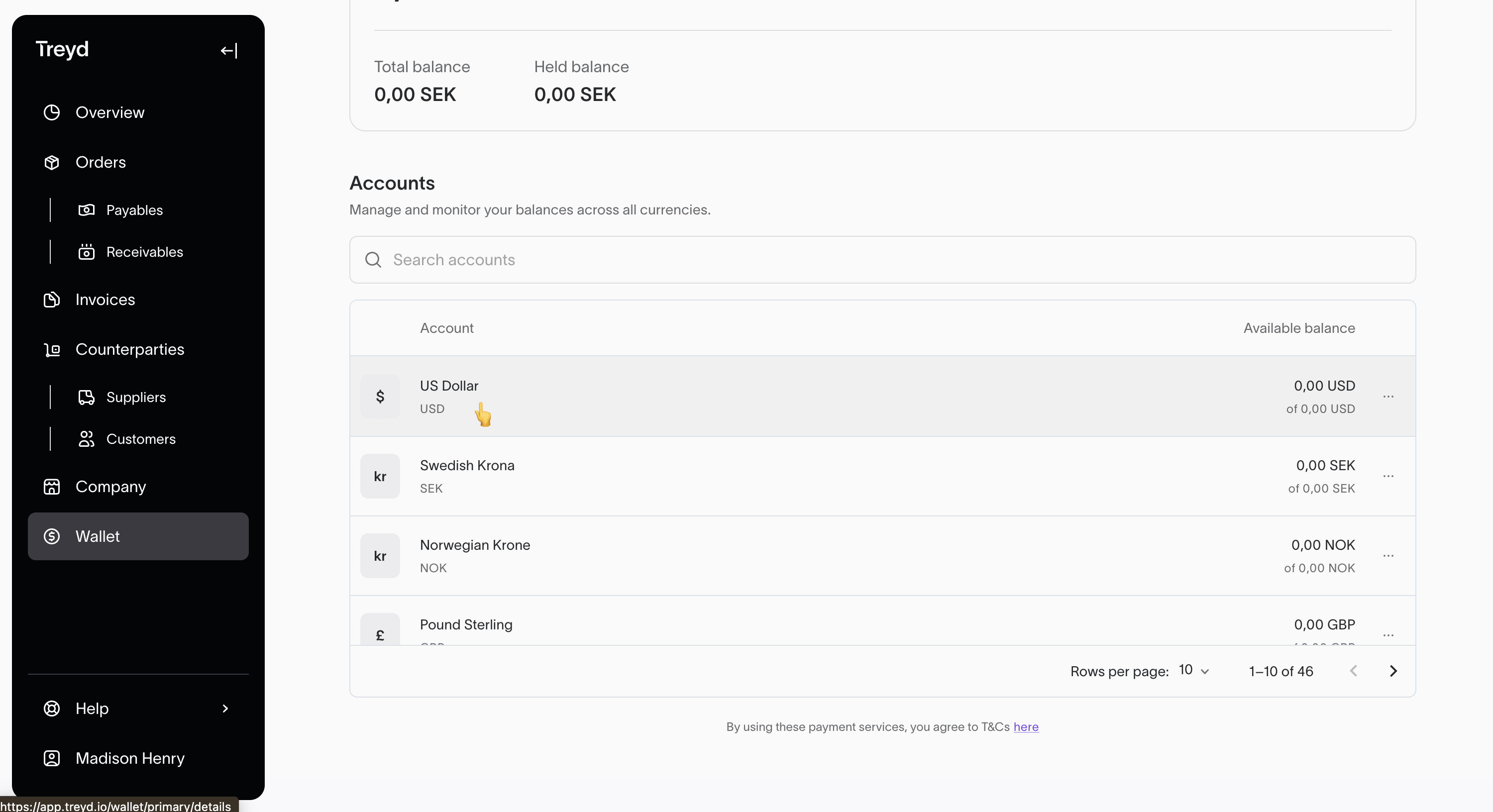The image size is (1493, 812).
Task: Click the Overview pie-chart icon
Action: tap(52, 112)
